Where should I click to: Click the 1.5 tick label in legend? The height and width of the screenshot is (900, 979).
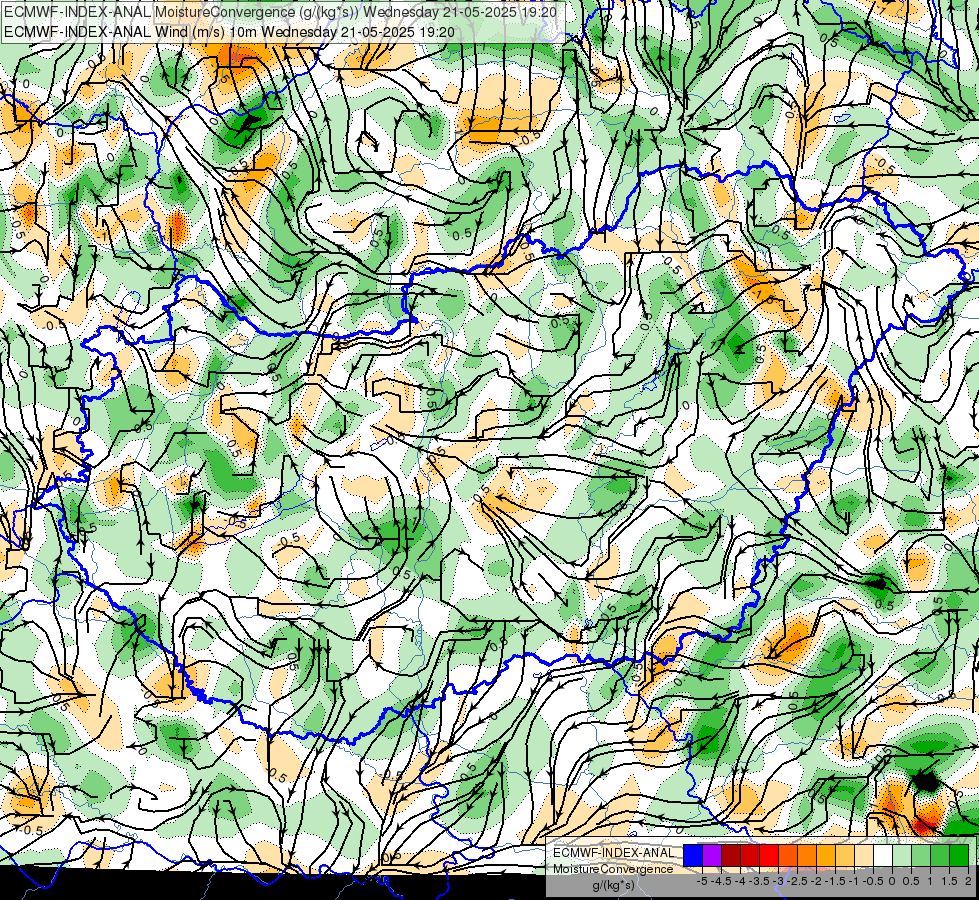click(x=949, y=881)
